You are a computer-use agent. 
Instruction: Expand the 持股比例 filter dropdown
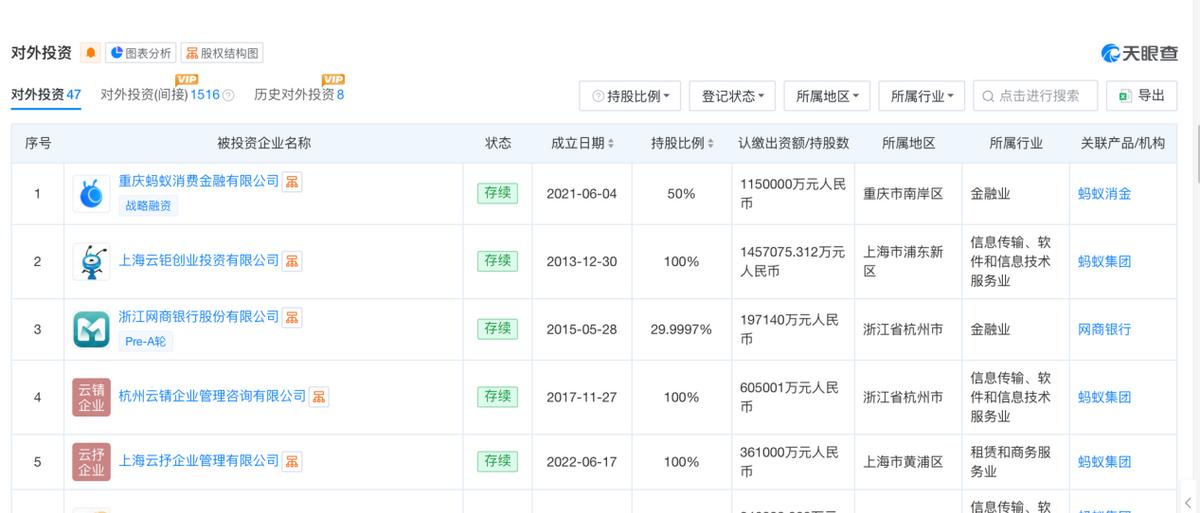pyautogui.click(x=630, y=96)
